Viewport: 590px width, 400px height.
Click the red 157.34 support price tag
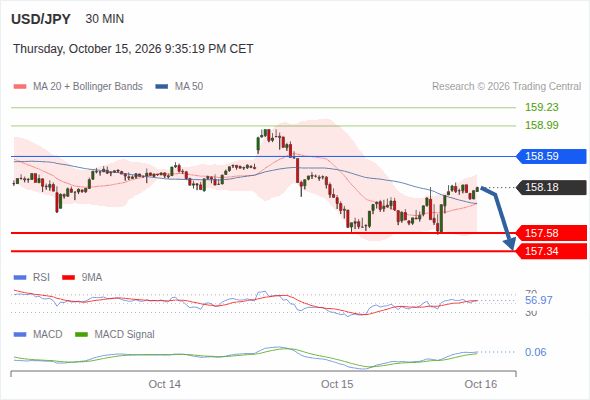[x=552, y=251]
